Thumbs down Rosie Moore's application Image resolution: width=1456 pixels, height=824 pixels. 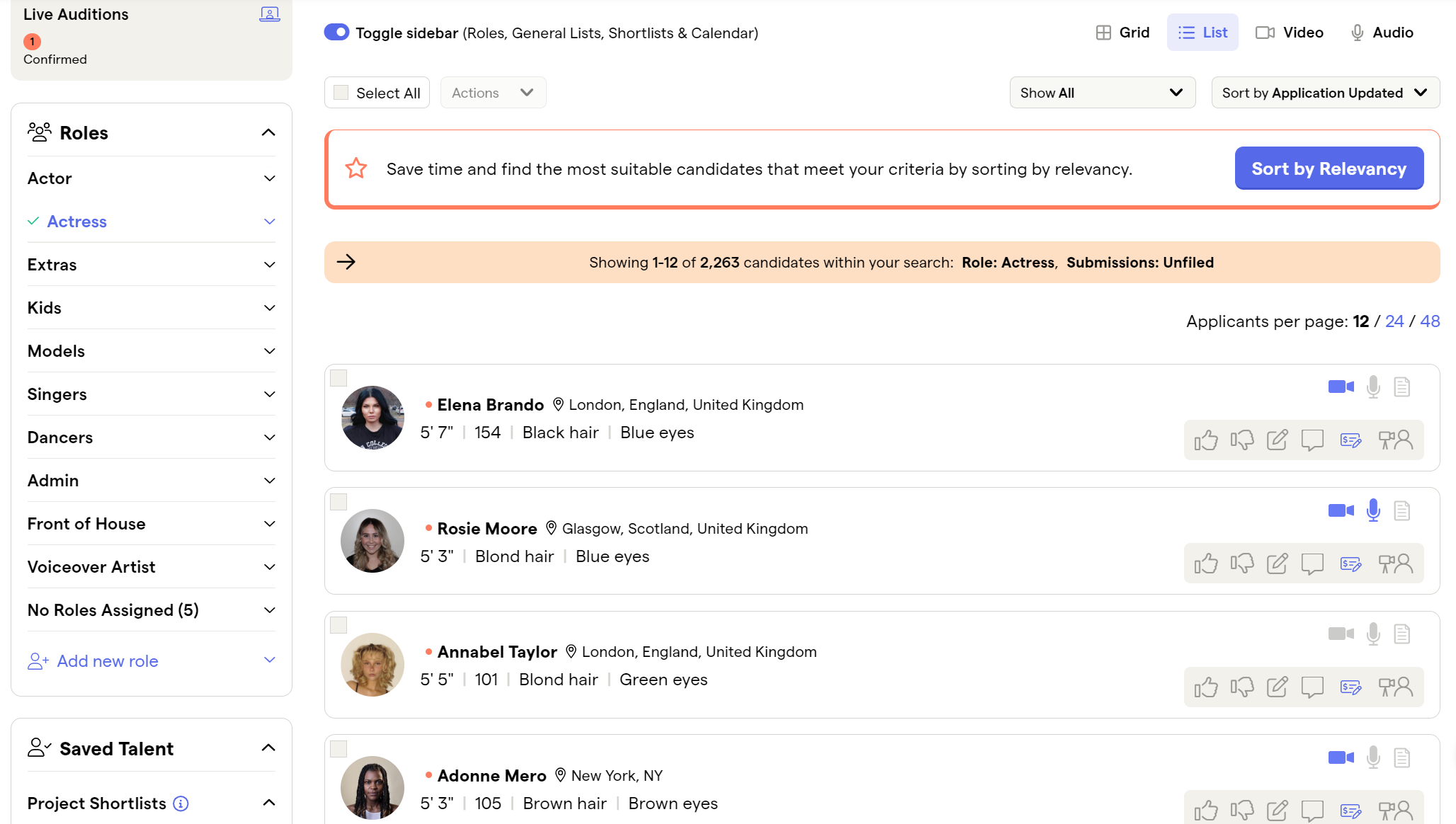click(1242, 563)
